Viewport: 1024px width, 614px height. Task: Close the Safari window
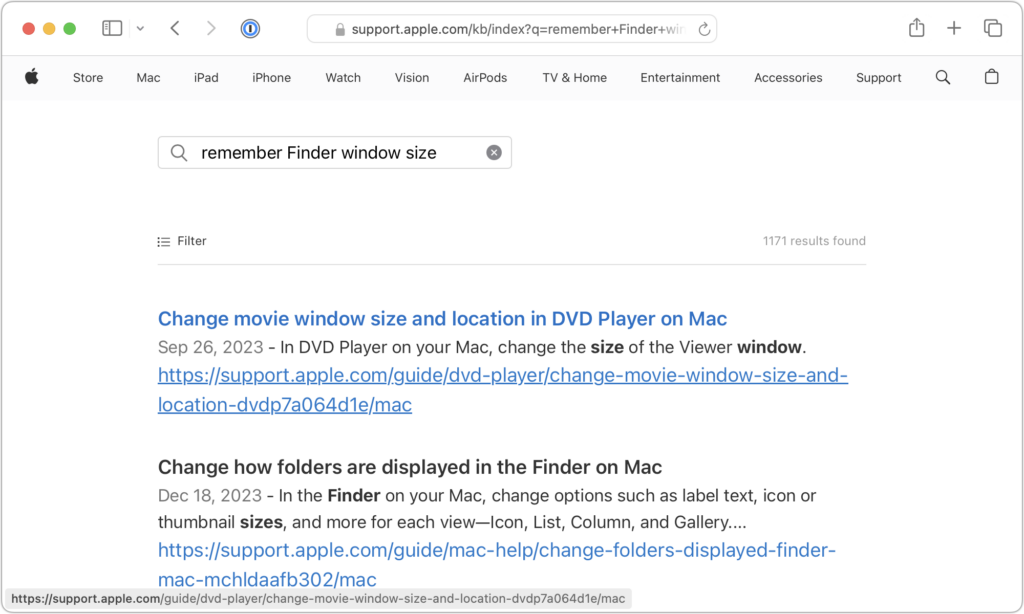click(28, 29)
